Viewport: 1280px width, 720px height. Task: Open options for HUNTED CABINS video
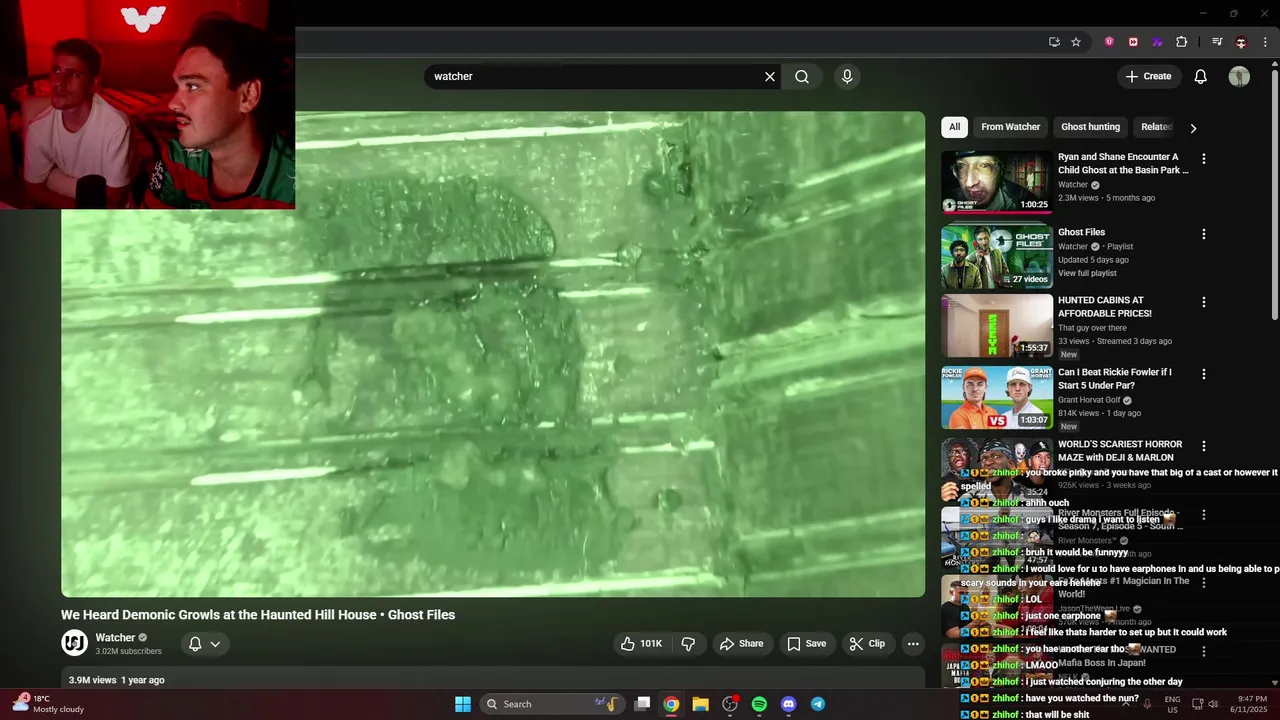[x=1203, y=302]
